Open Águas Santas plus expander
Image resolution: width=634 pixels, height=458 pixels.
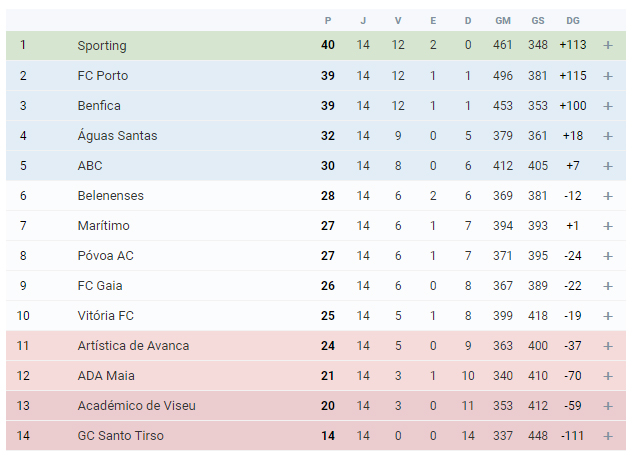(x=608, y=136)
